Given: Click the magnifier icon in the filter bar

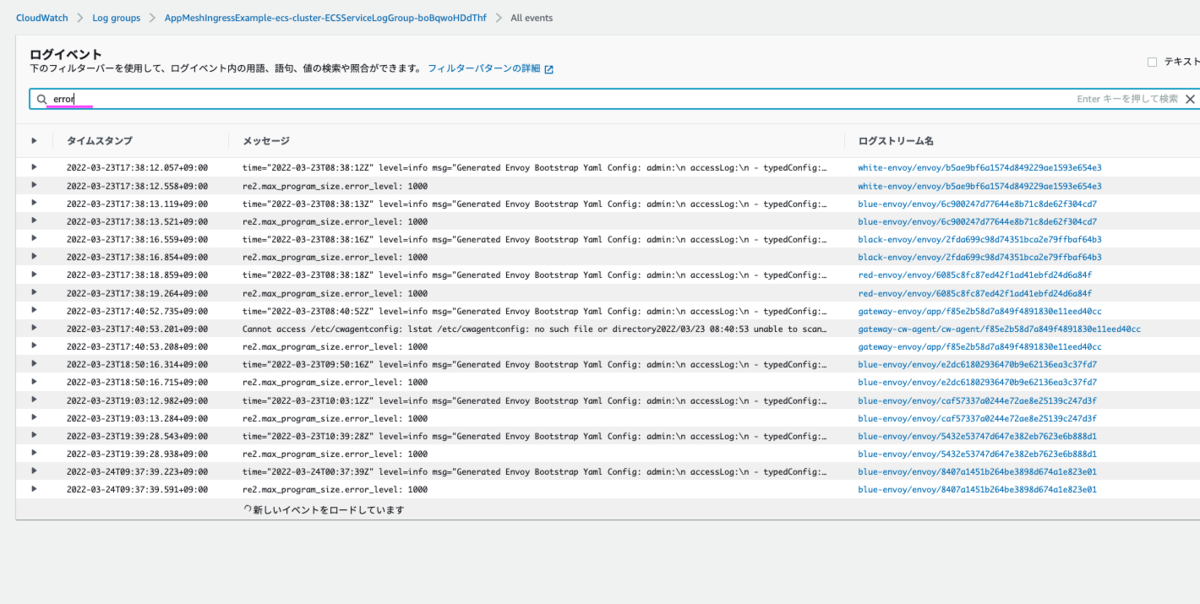Looking at the screenshot, I should point(42,99).
